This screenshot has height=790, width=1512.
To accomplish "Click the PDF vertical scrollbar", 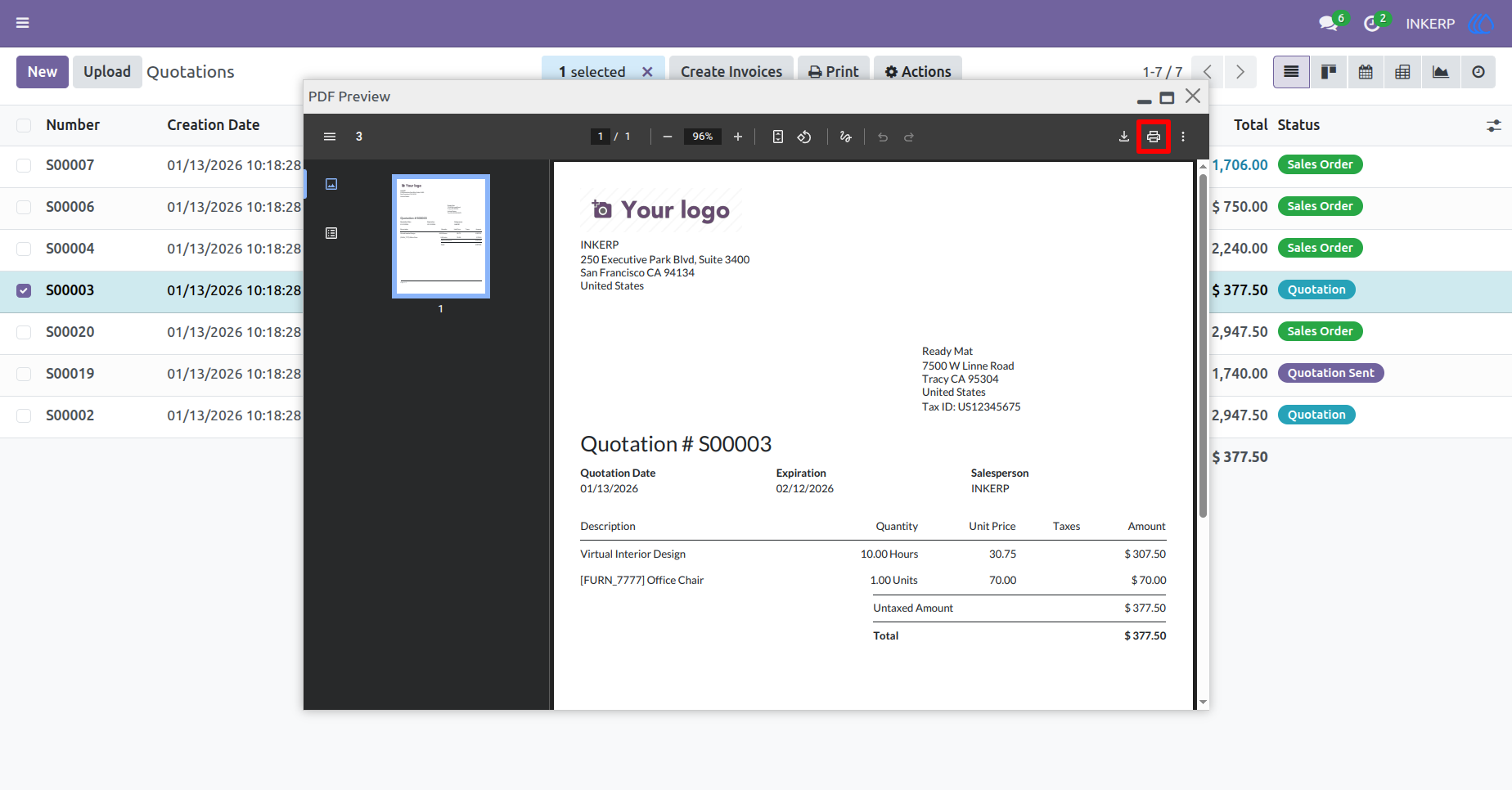I will [x=1203, y=346].
